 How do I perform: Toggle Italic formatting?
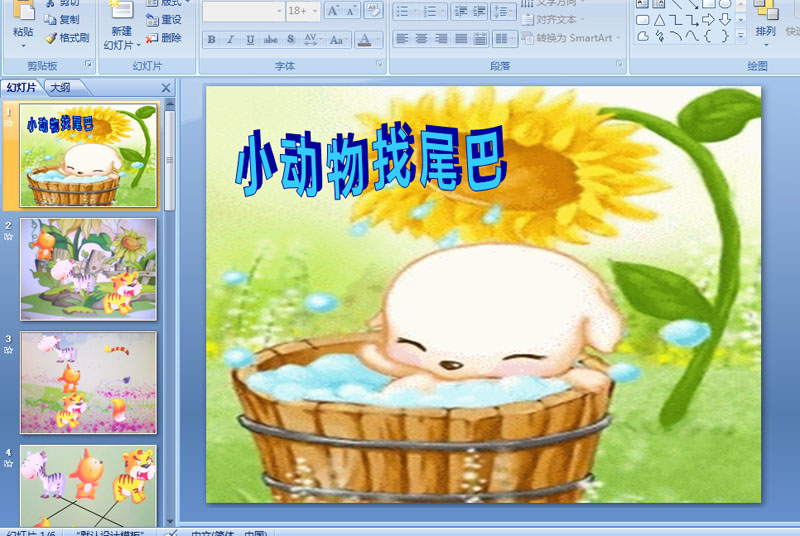coord(231,40)
